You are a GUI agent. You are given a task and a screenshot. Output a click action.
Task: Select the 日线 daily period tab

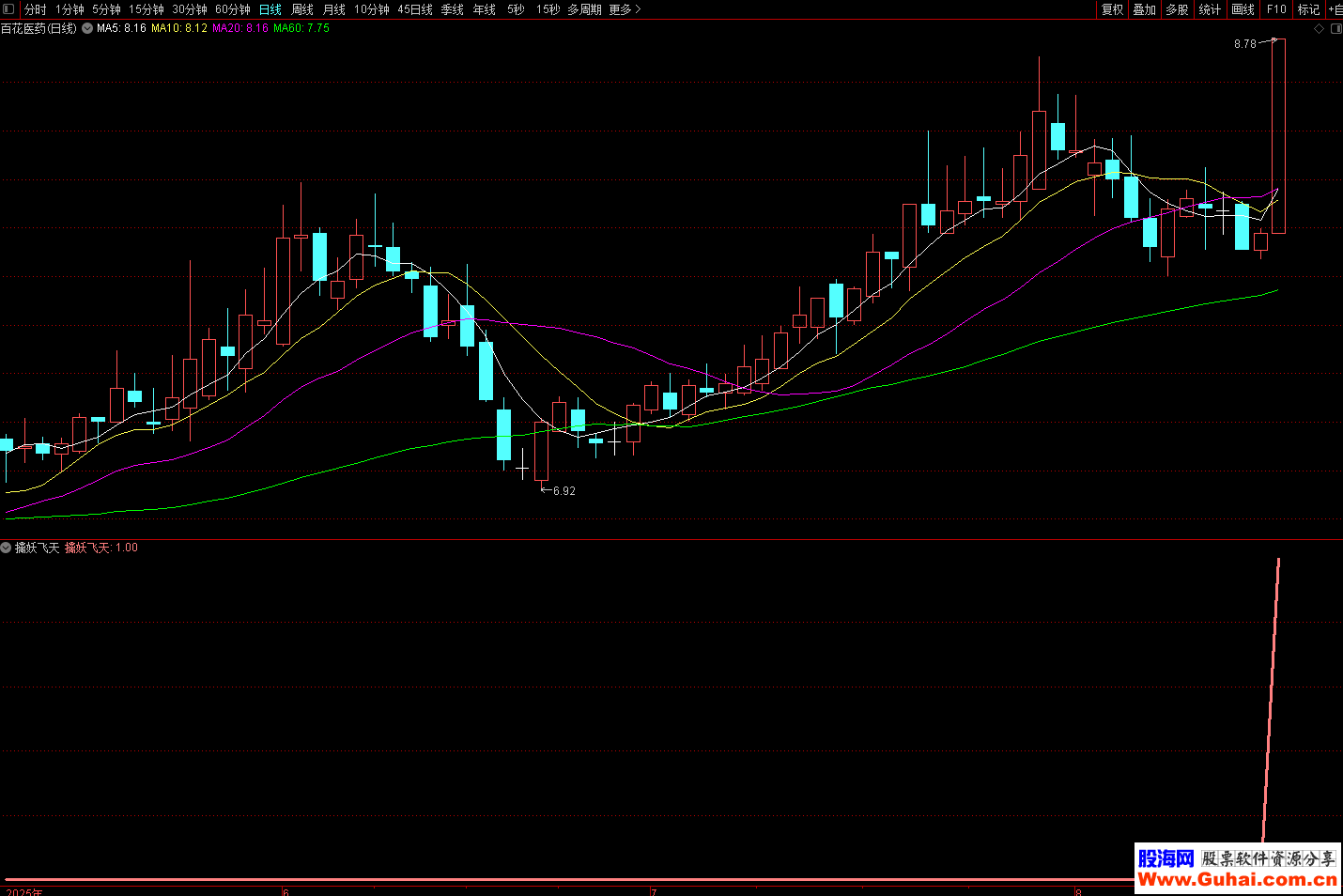click(270, 9)
